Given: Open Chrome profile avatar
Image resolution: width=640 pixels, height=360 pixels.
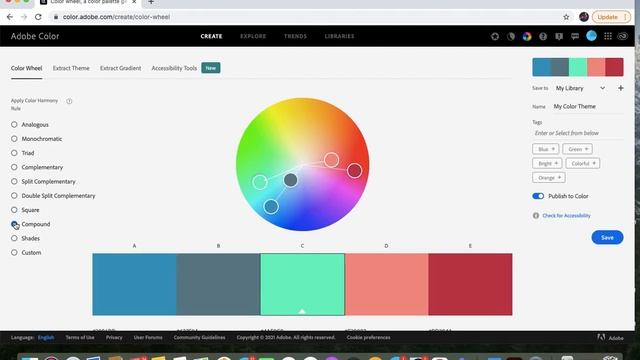Looking at the screenshot, I should pyautogui.click(x=584, y=17).
